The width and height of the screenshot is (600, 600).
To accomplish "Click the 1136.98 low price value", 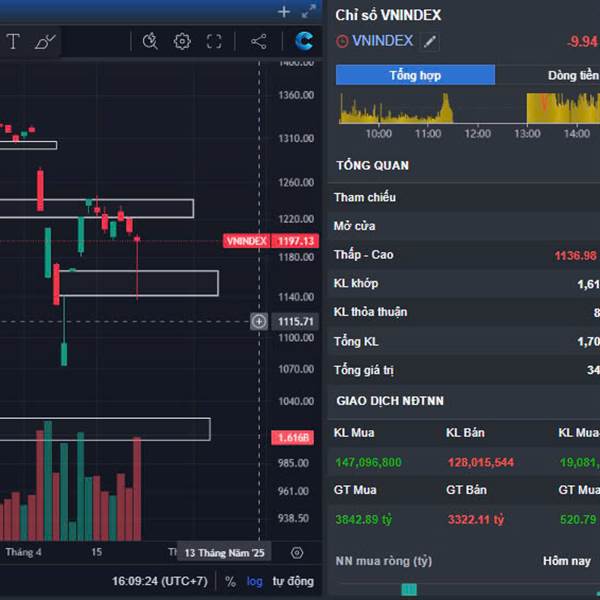I will point(575,255).
